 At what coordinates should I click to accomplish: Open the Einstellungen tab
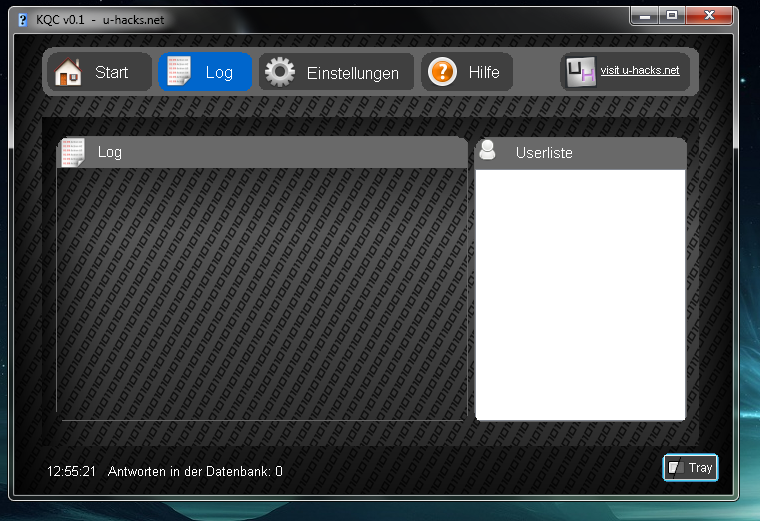tap(352, 73)
